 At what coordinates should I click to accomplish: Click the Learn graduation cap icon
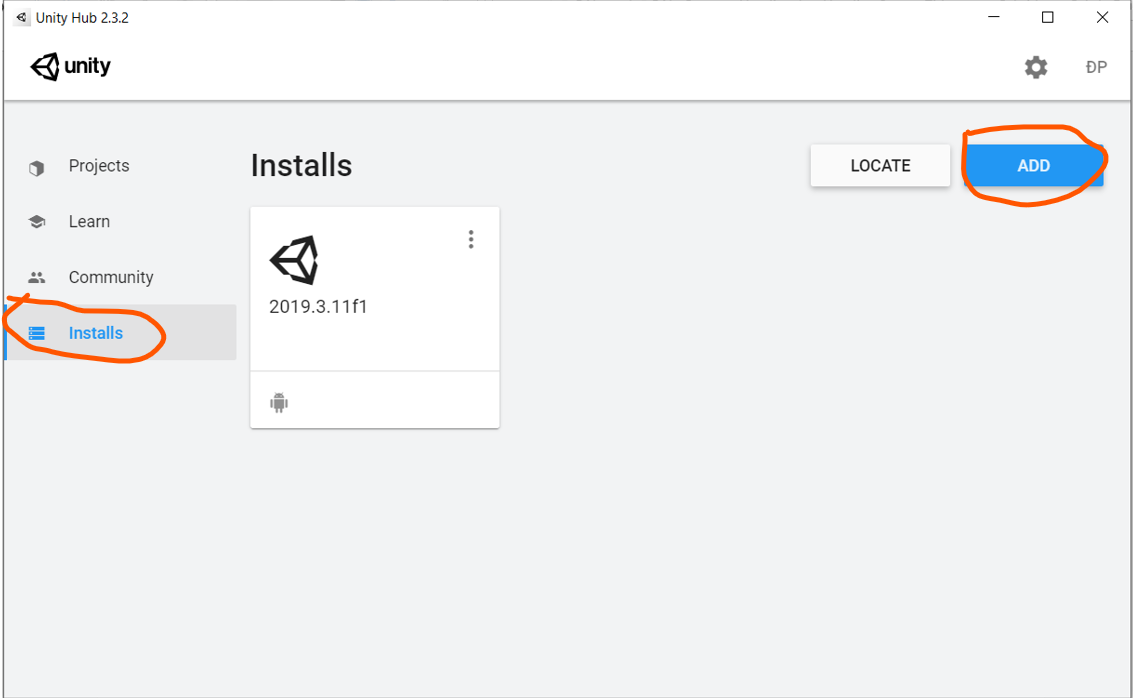37,222
